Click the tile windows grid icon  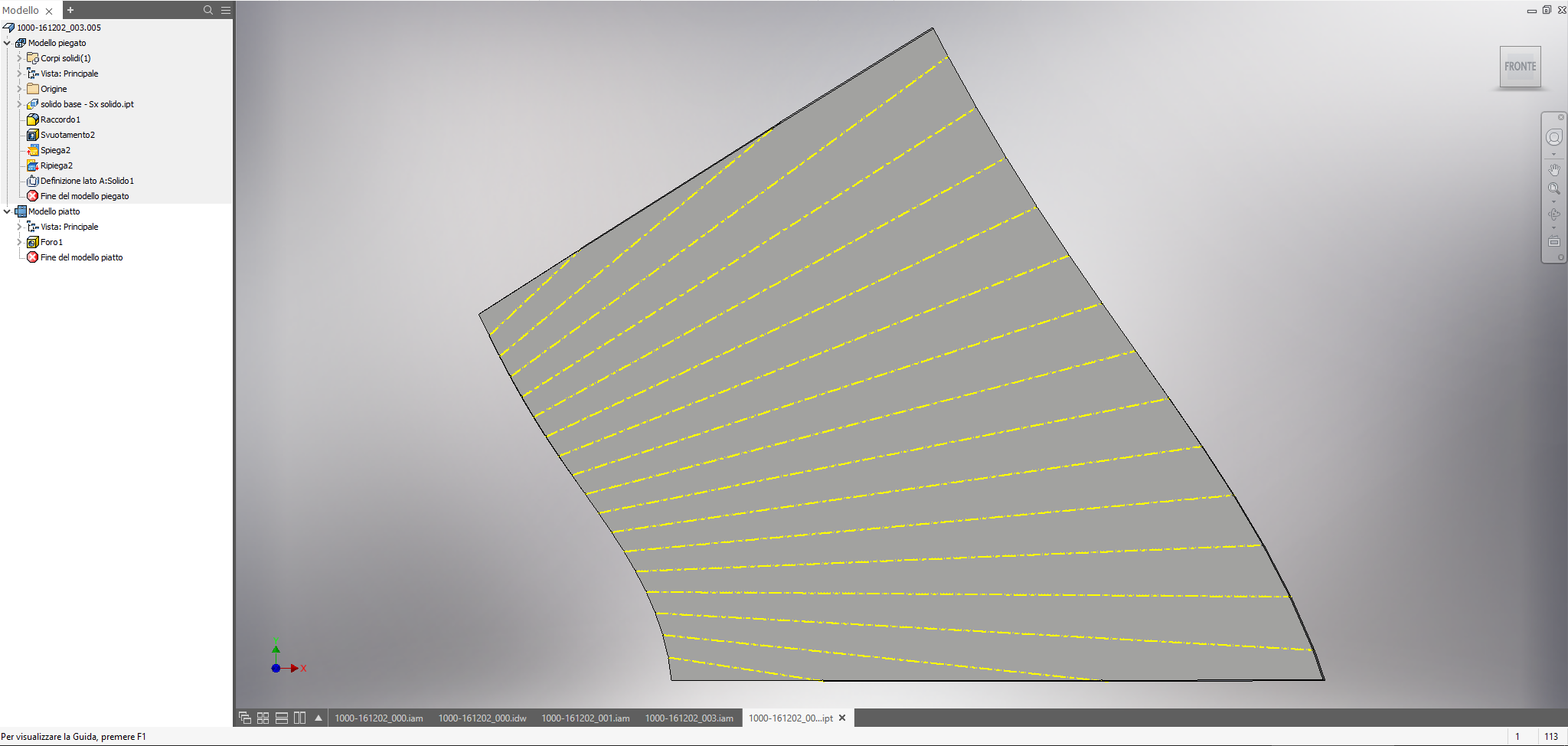(263, 718)
